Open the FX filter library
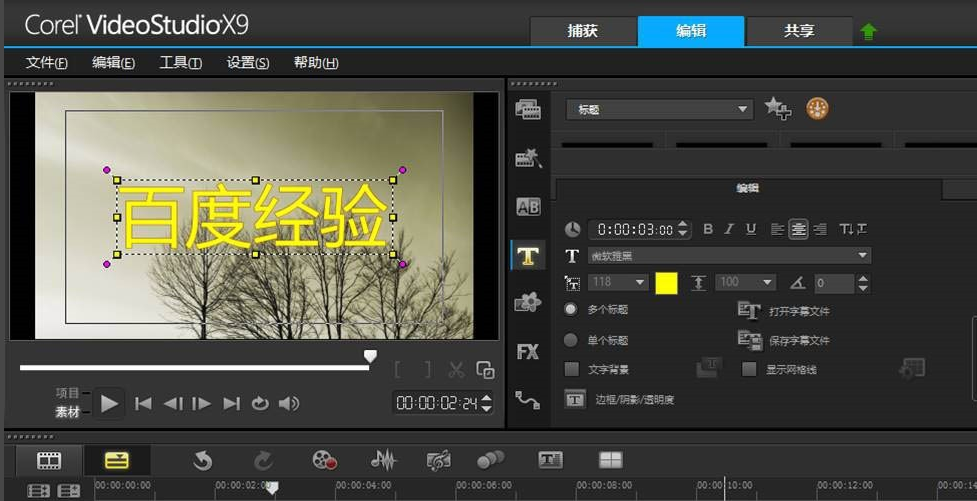This screenshot has width=977, height=501. tap(527, 352)
